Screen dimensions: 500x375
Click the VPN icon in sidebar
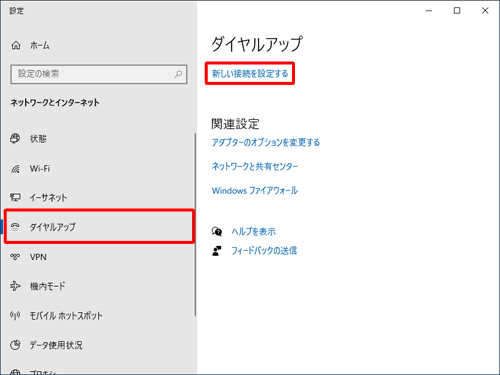[x=15, y=257]
